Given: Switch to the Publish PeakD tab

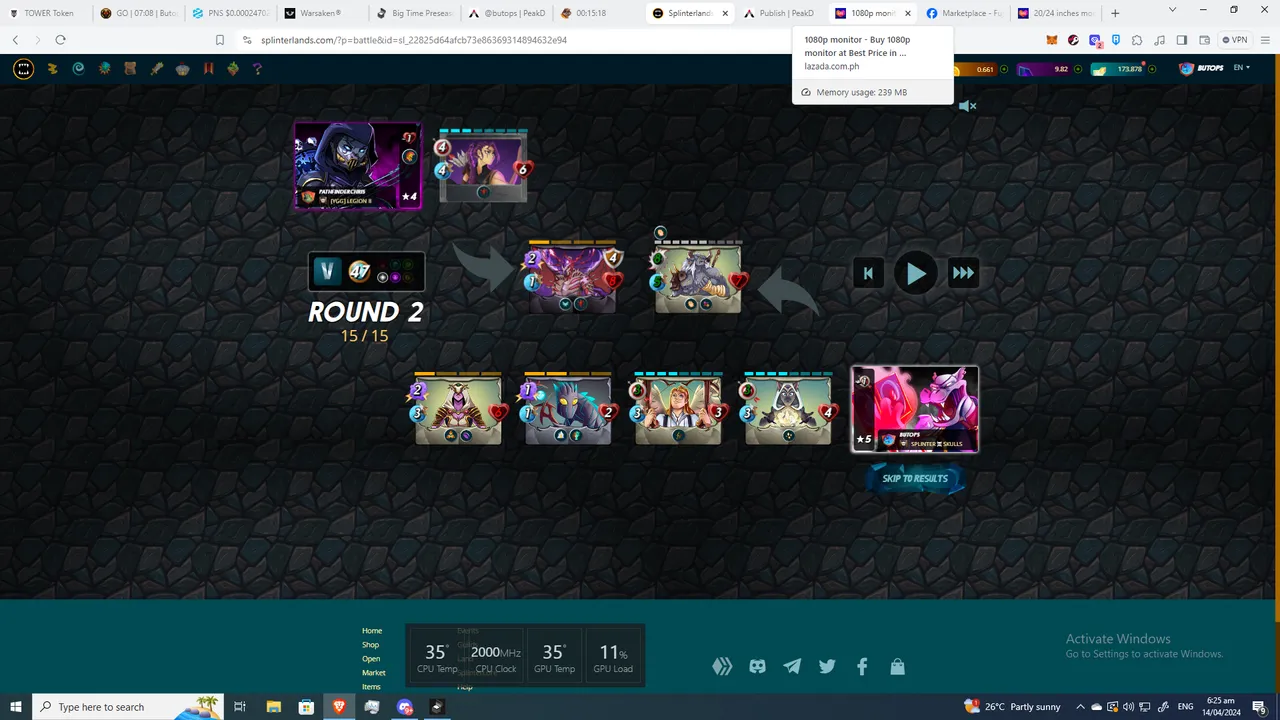Looking at the screenshot, I should tap(779, 13).
